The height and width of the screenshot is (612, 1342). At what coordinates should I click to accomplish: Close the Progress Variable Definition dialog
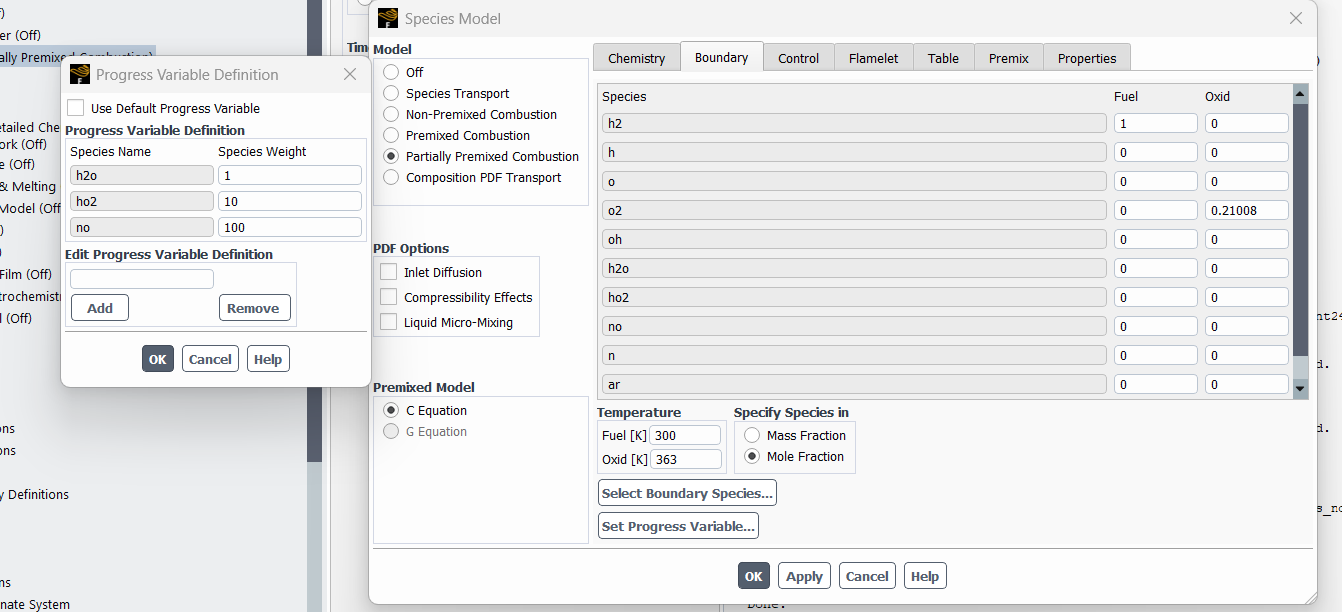[x=350, y=74]
